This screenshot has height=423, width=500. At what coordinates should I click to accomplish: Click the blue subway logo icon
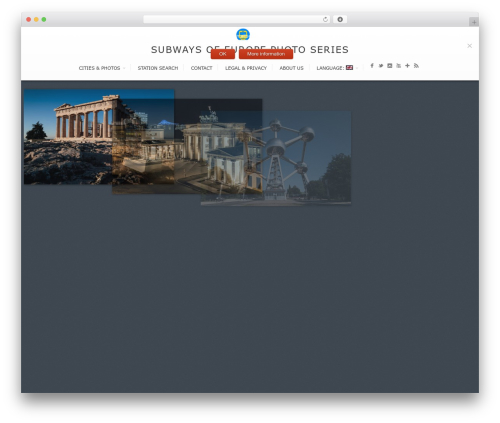pyautogui.click(x=243, y=34)
